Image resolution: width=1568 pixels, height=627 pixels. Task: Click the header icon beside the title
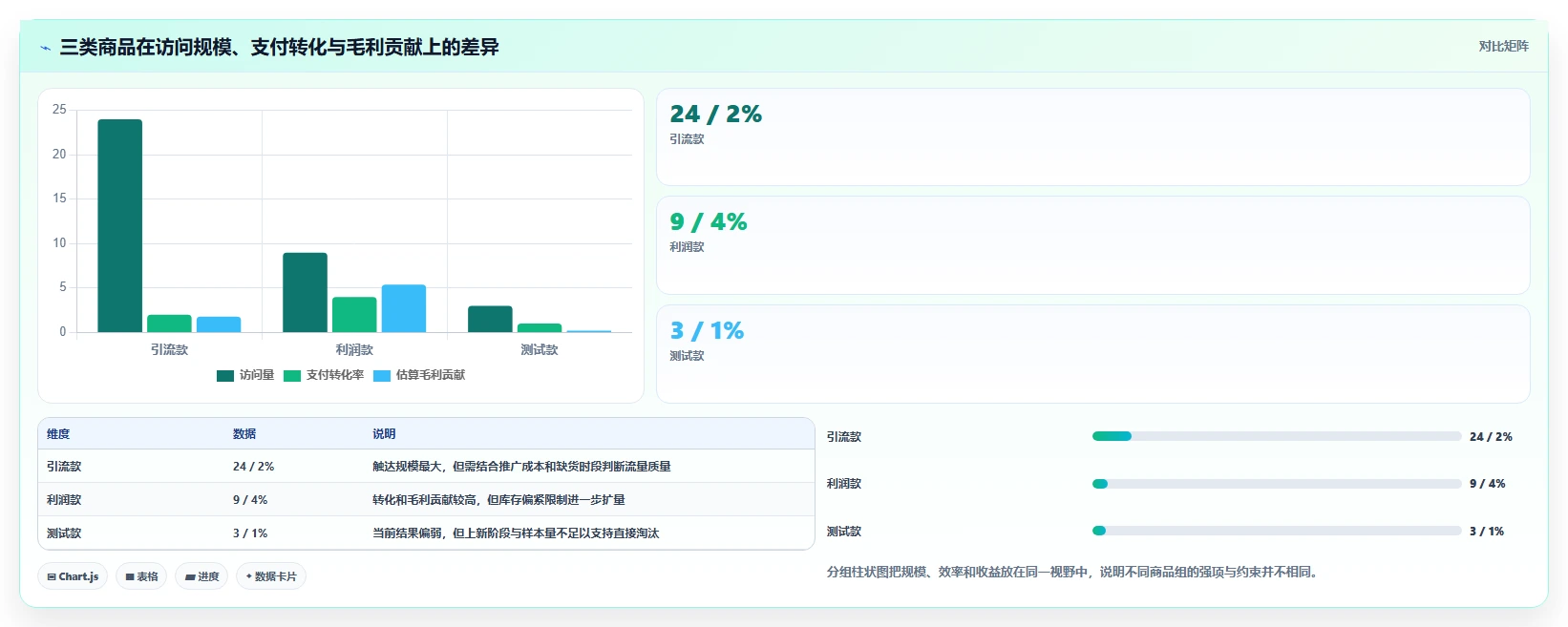click(45, 48)
